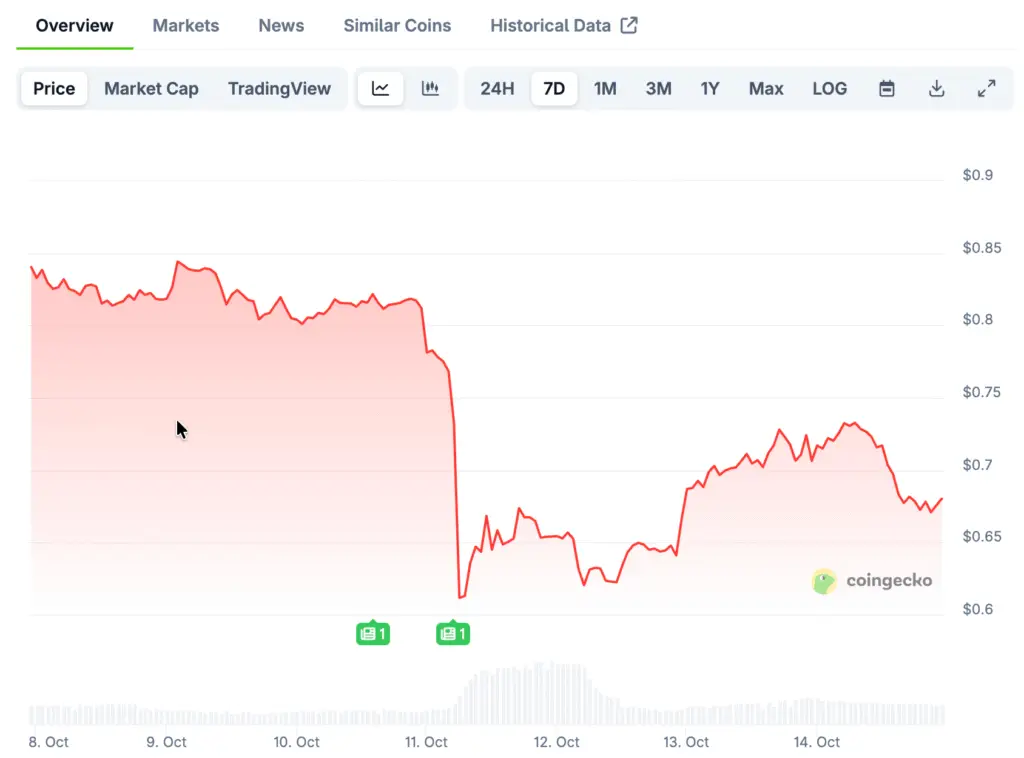Toggle the LOG scale option
Screen dimensions: 1024x758
click(x=830, y=88)
